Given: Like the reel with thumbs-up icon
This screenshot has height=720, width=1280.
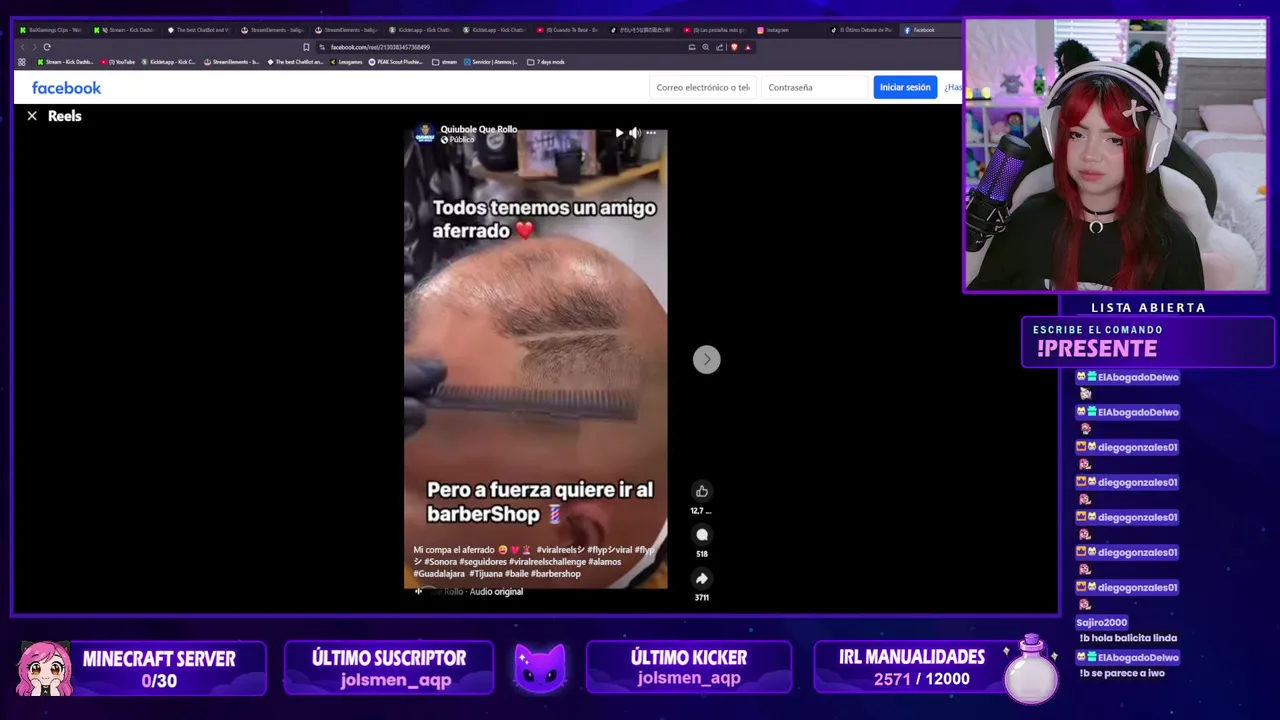Looking at the screenshot, I should point(702,491).
